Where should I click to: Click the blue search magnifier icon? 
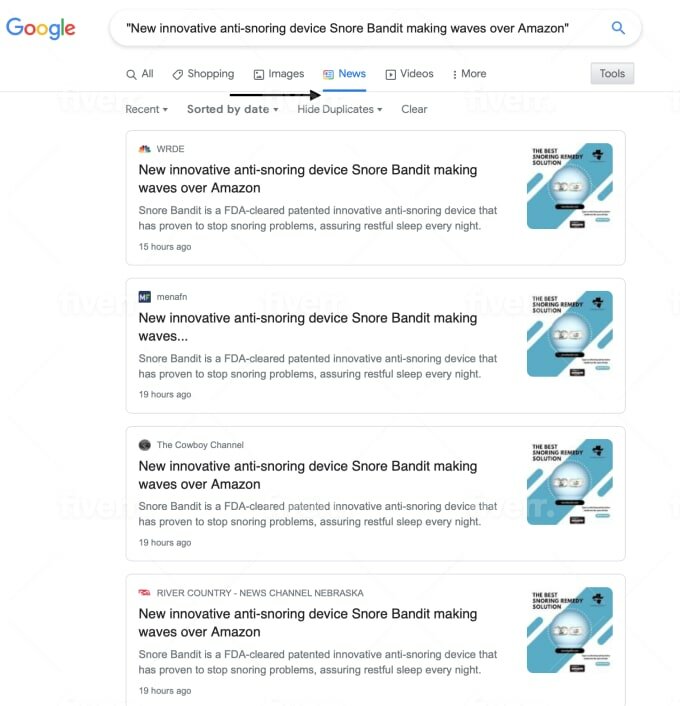point(618,28)
